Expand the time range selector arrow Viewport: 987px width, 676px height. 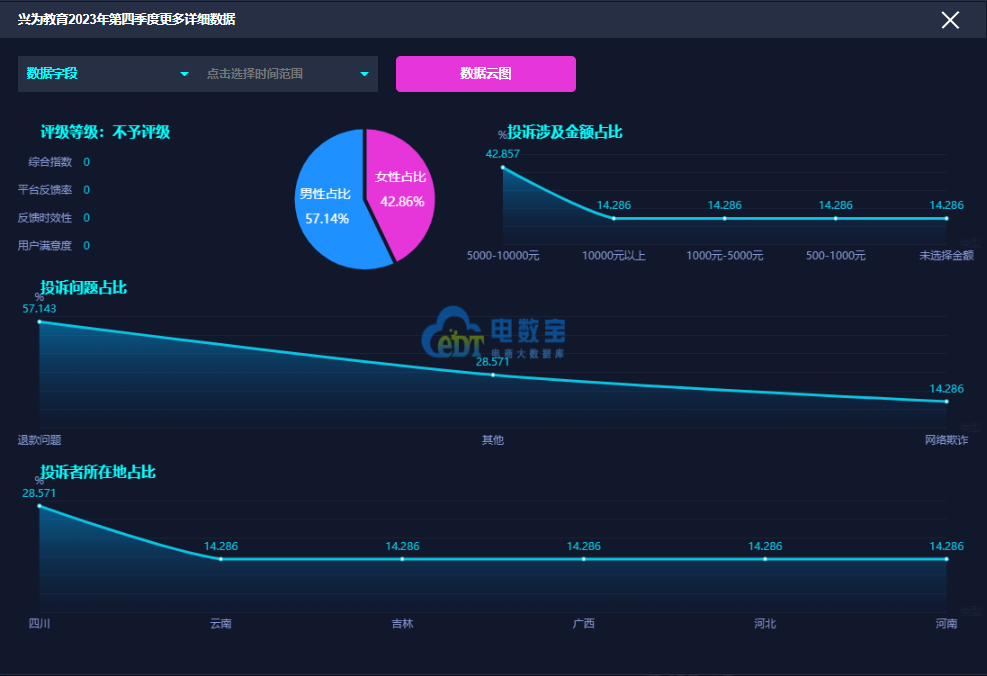[364, 74]
